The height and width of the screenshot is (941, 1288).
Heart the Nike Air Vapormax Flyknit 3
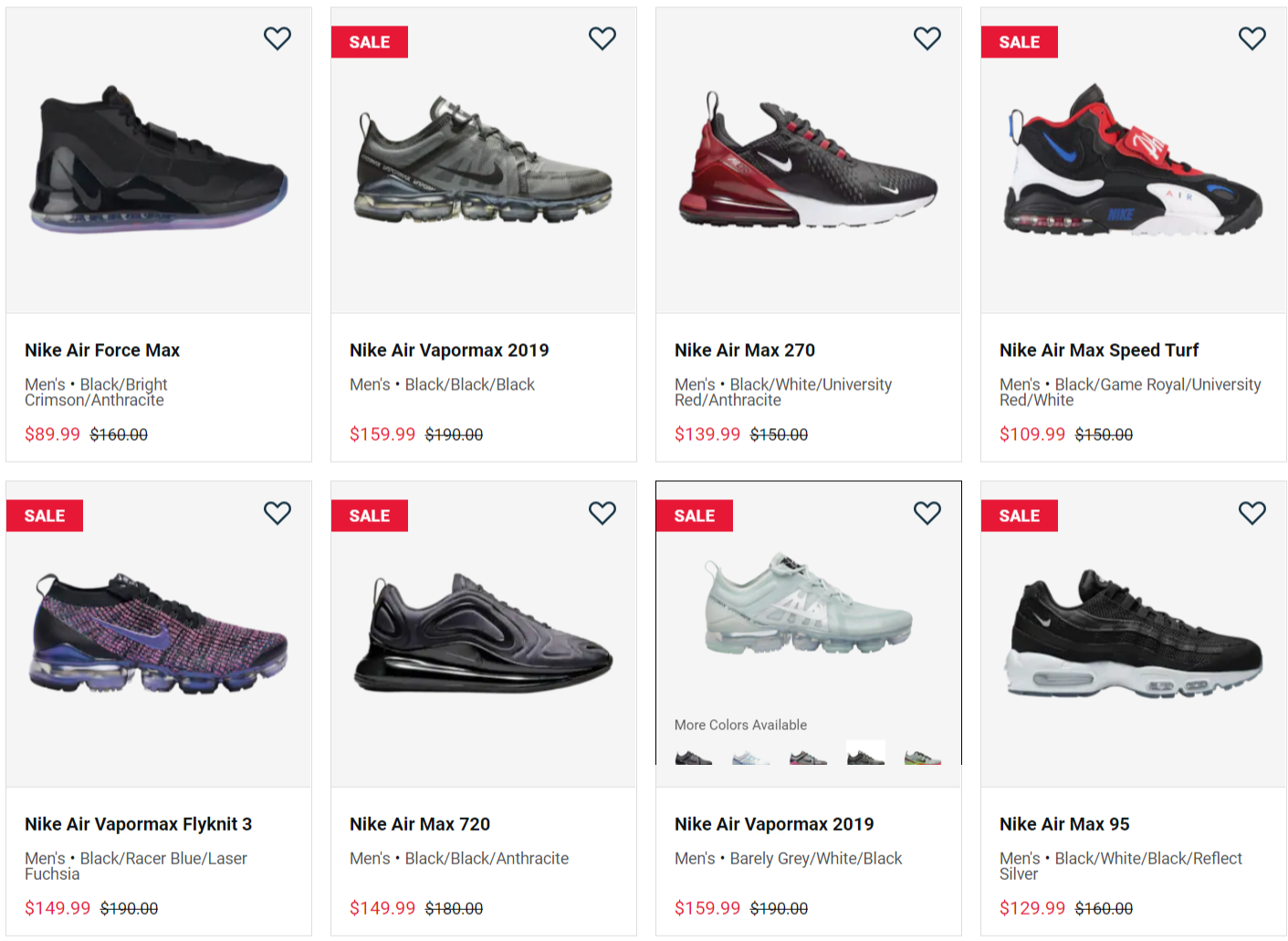click(x=277, y=513)
